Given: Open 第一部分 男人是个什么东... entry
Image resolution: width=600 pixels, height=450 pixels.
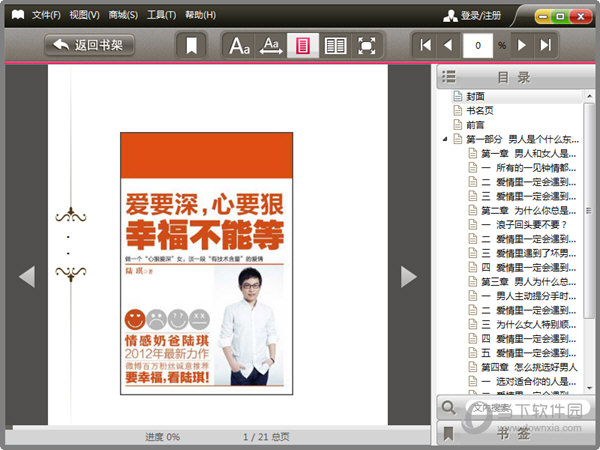Looking at the screenshot, I should (x=522, y=139).
